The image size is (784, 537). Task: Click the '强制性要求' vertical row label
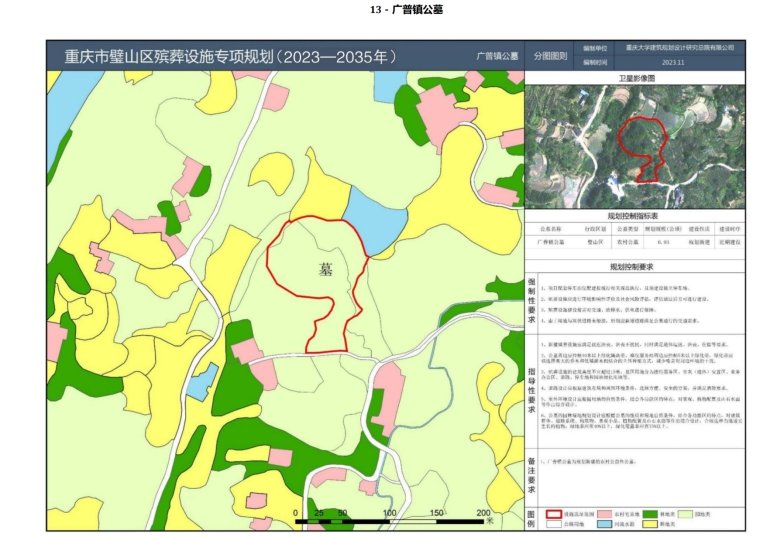[531, 301]
